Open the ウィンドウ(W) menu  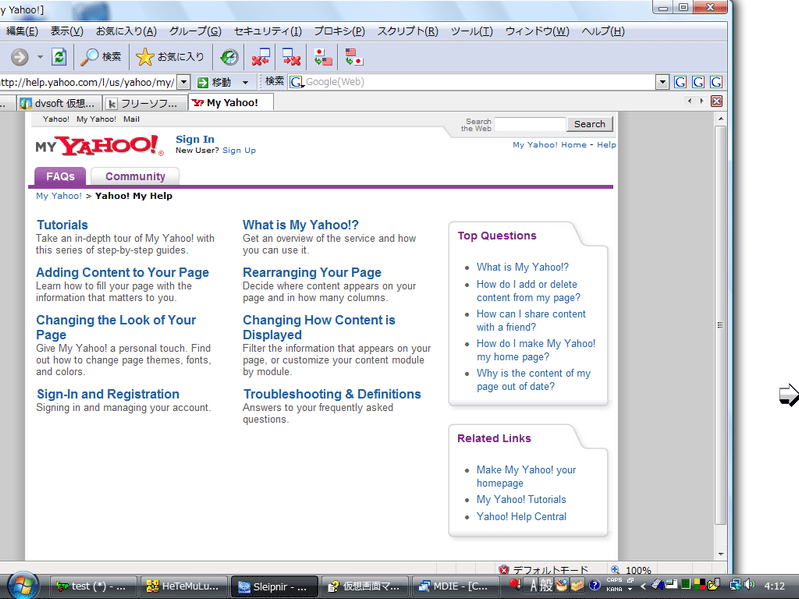coord(537,31)
